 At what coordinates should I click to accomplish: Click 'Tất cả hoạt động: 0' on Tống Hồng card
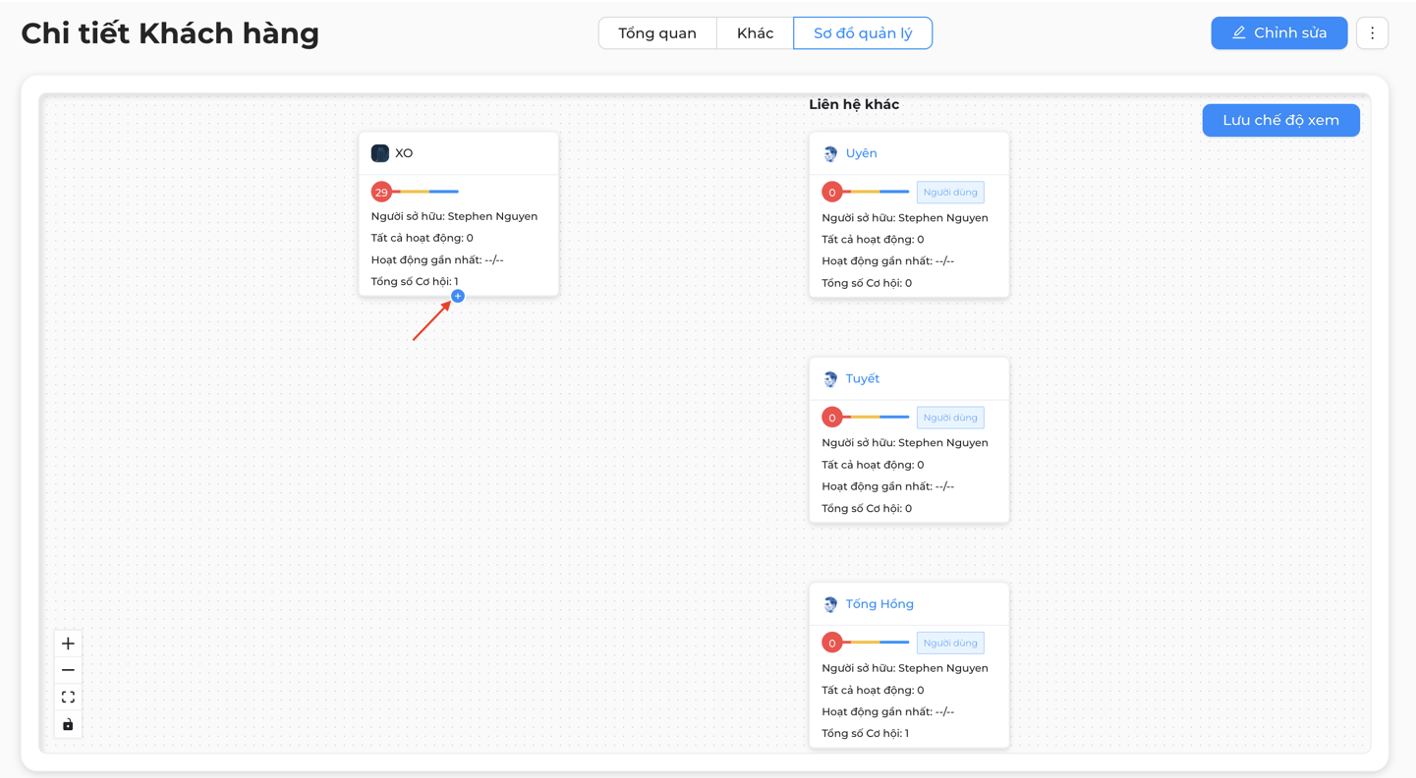873,690
